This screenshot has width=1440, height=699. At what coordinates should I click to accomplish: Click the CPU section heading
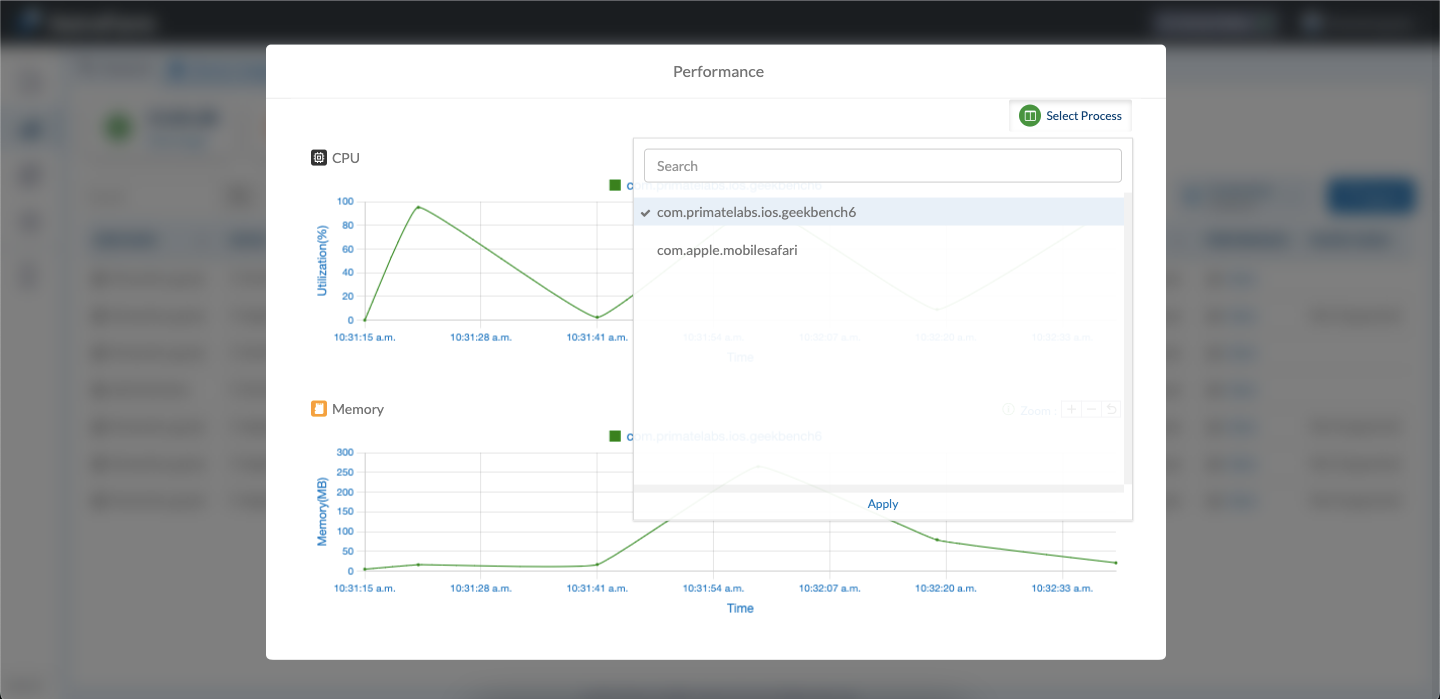(x=346, y=158)
